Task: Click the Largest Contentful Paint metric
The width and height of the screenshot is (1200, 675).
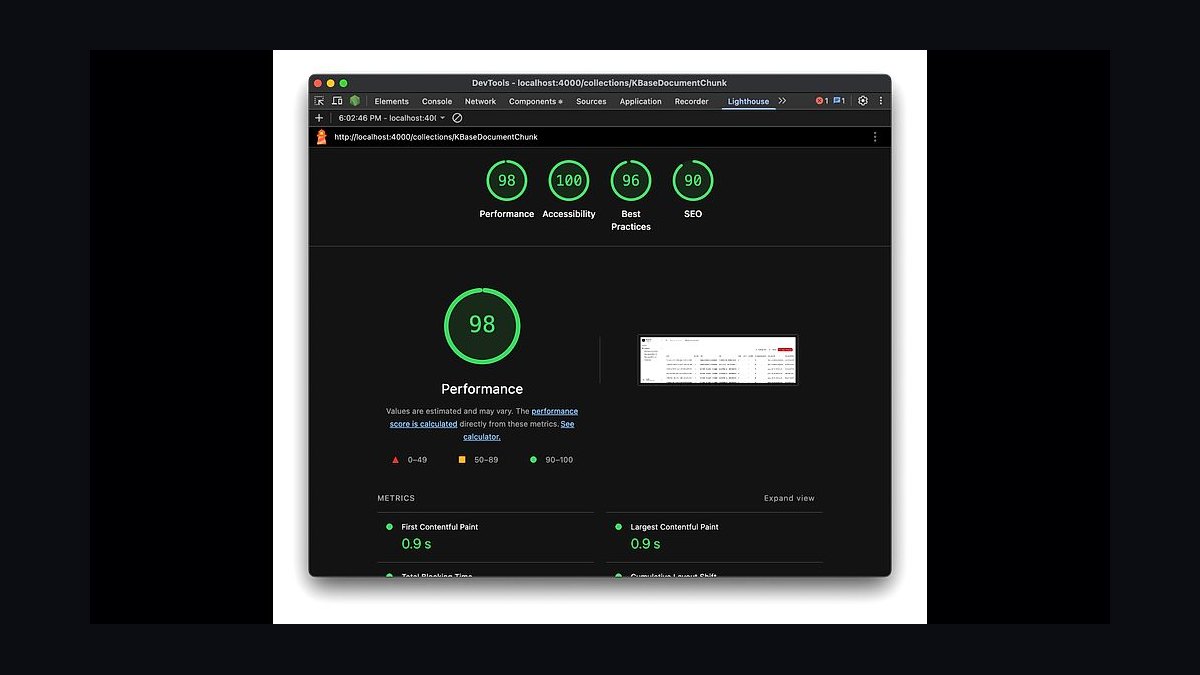Action: click(x=714, y=537)
